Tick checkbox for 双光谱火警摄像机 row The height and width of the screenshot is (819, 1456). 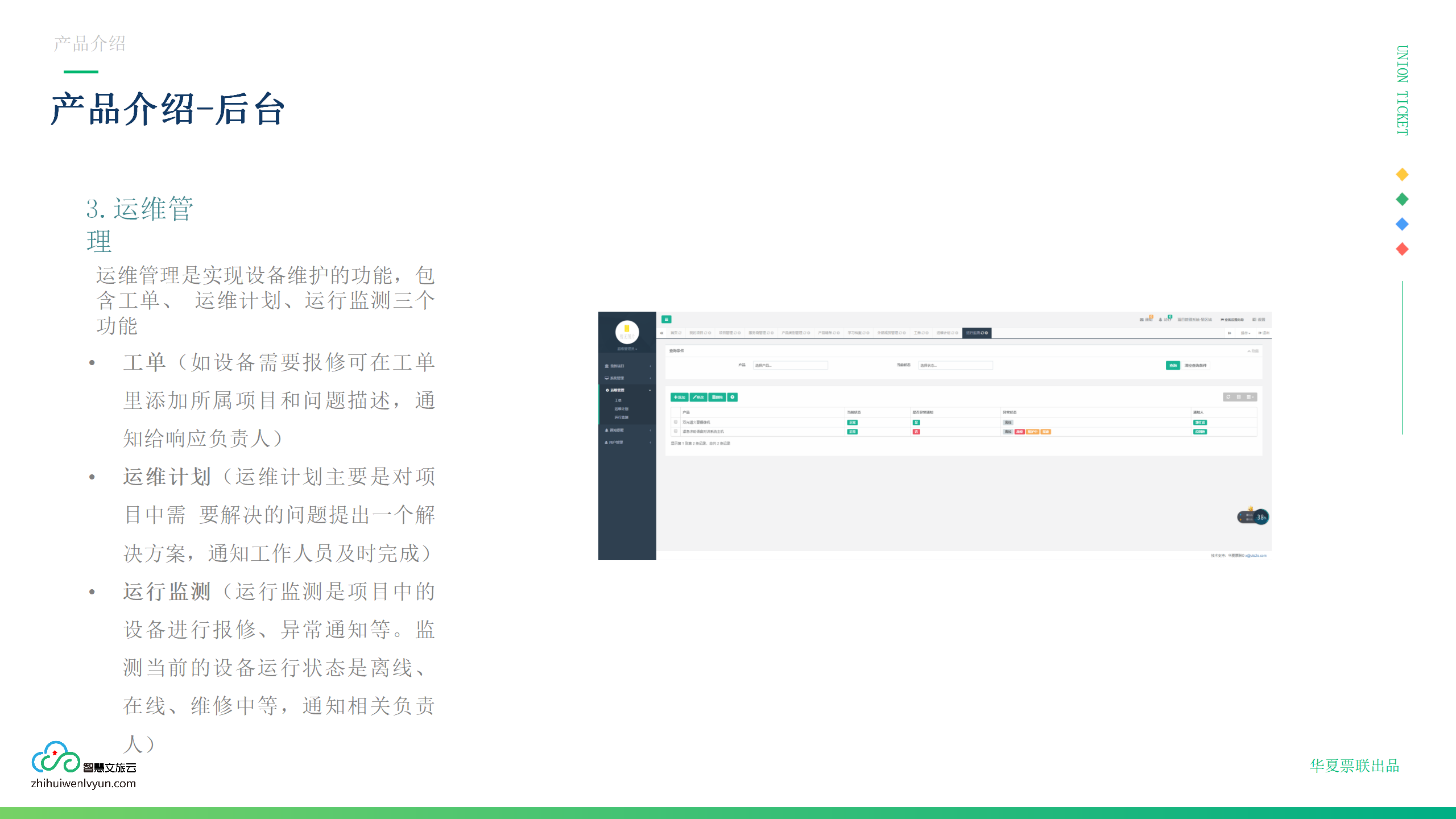pyautogui.click(x=676, y=422)
